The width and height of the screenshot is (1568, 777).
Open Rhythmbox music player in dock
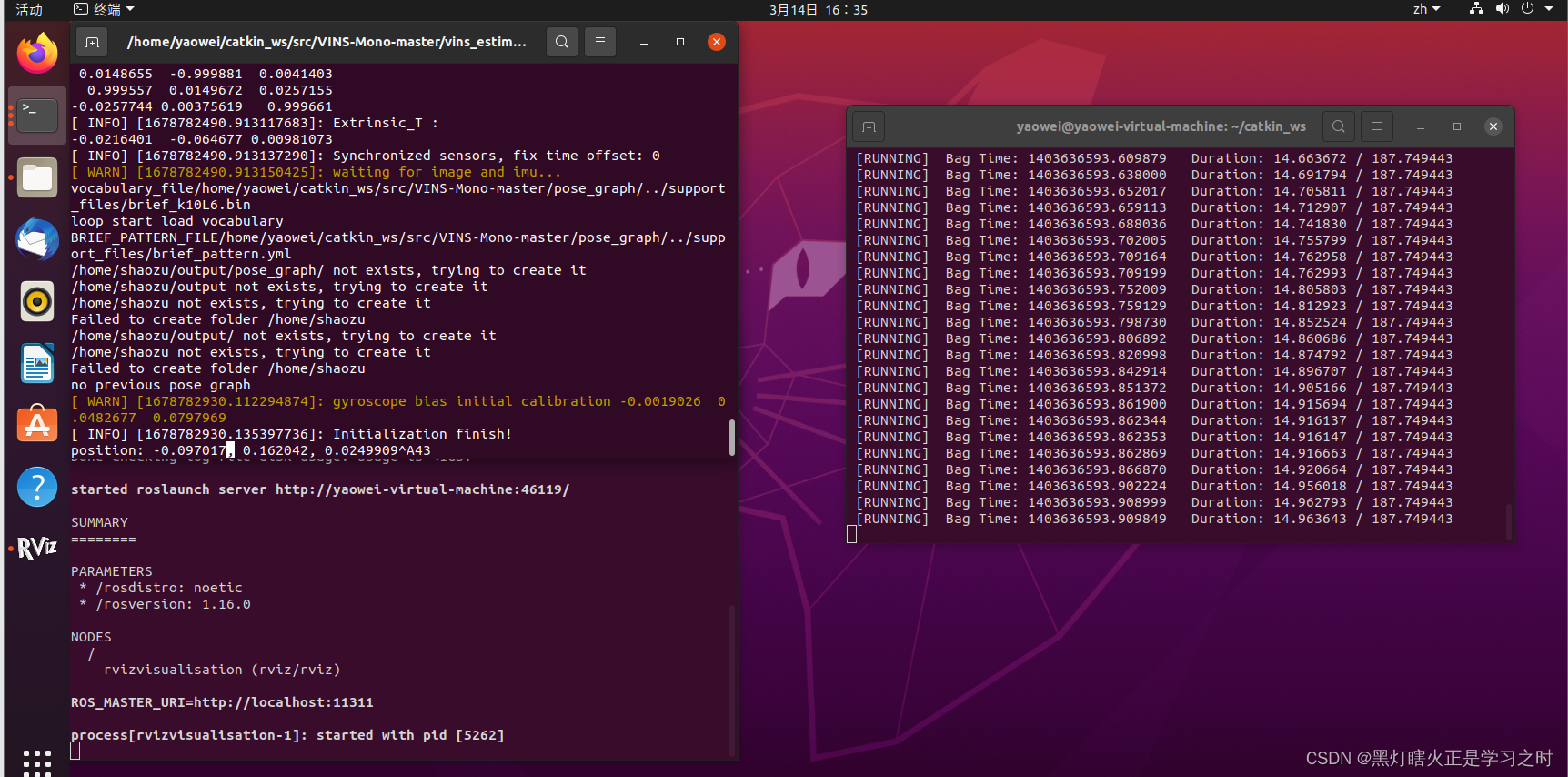pos(37,300)
